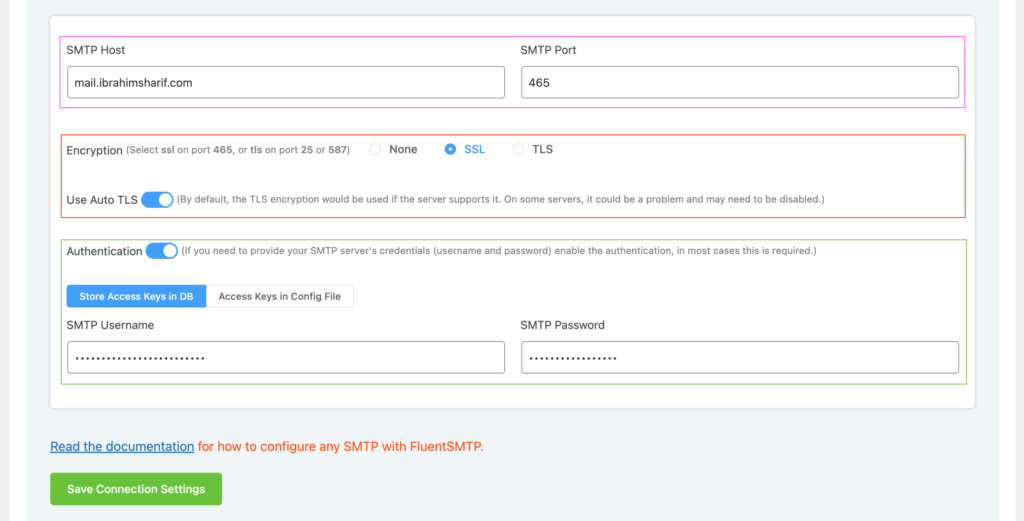Screen dimensions: 1024x521
Task: Click the SMTP Port label
Action: pos(548,50)
